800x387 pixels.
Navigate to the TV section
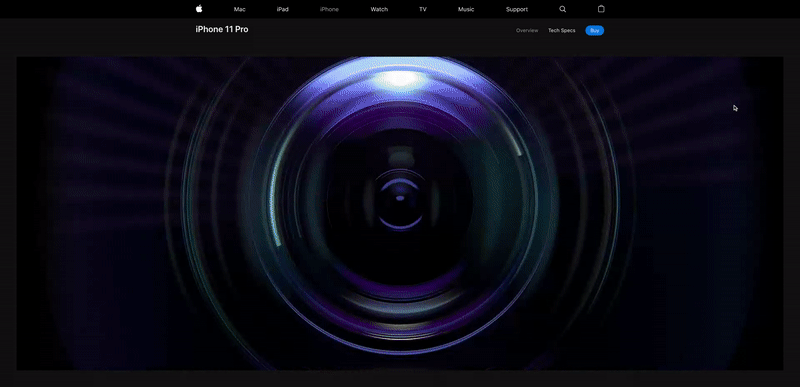pyautogui.click(x=423, y=9)
